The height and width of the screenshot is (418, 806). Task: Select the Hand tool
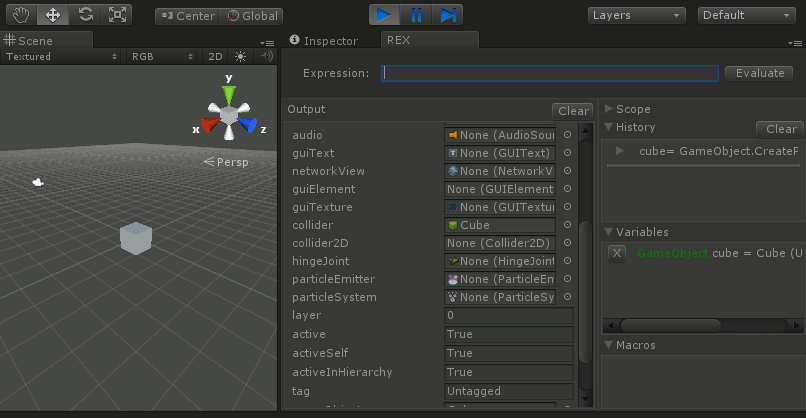tap(22, 14)
